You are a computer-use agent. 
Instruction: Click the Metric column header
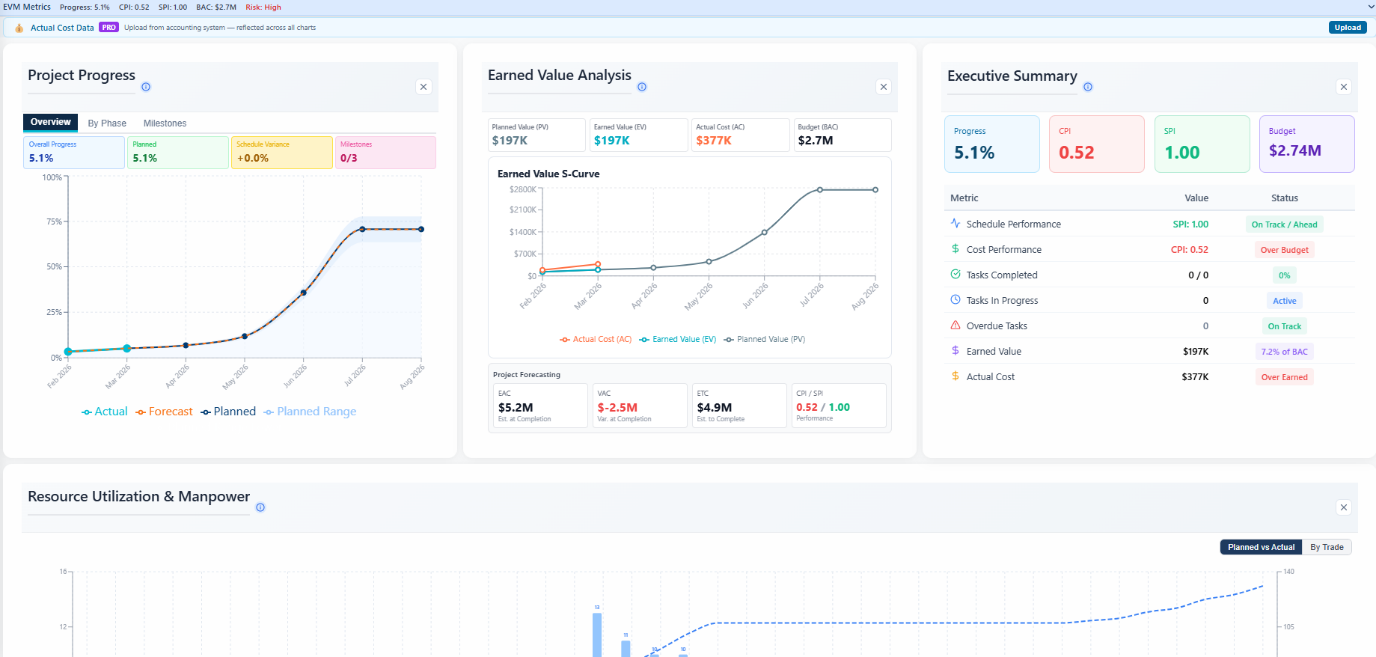click(x=964, y=198)
